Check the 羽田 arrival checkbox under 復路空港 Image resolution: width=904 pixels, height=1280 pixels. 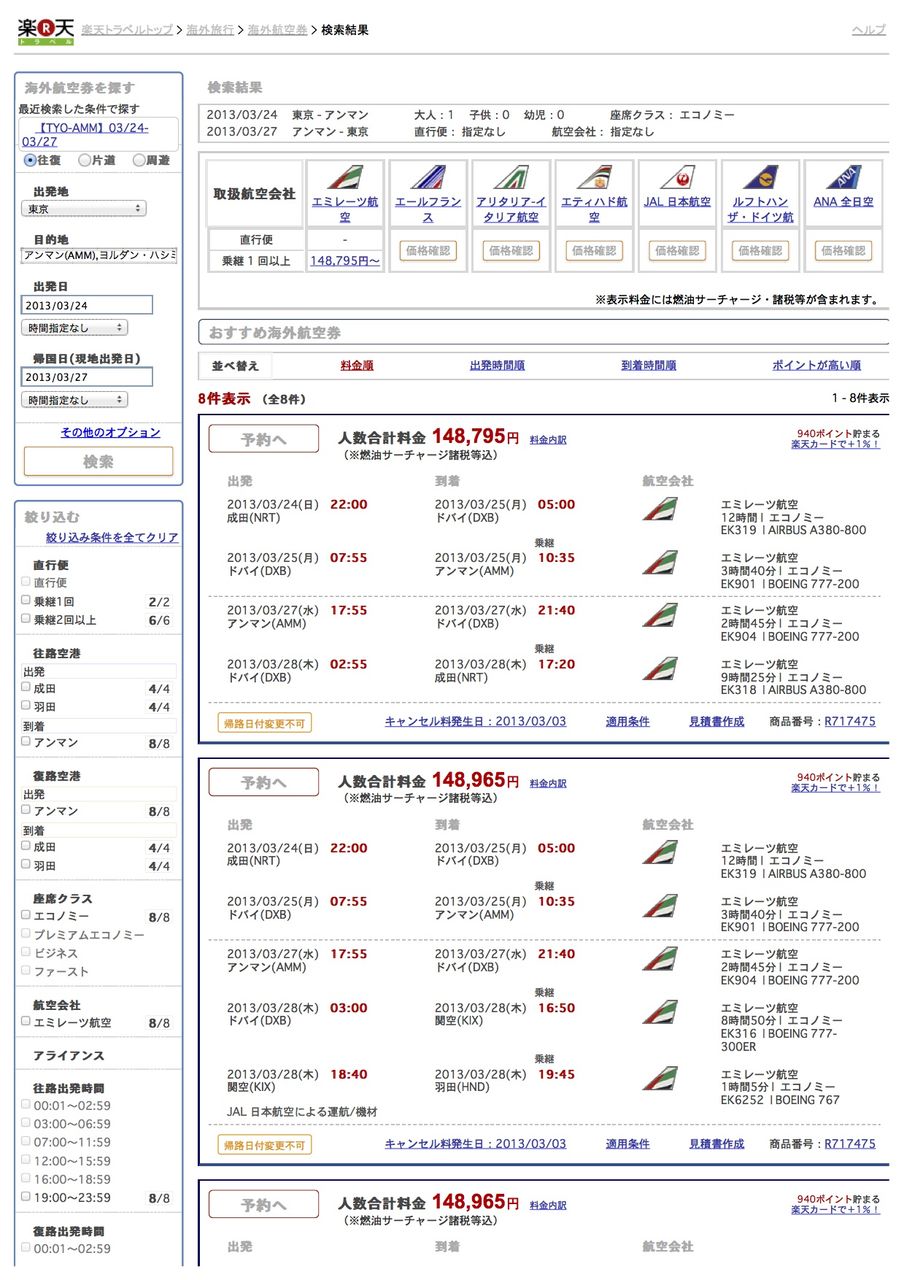coord(26,865)
